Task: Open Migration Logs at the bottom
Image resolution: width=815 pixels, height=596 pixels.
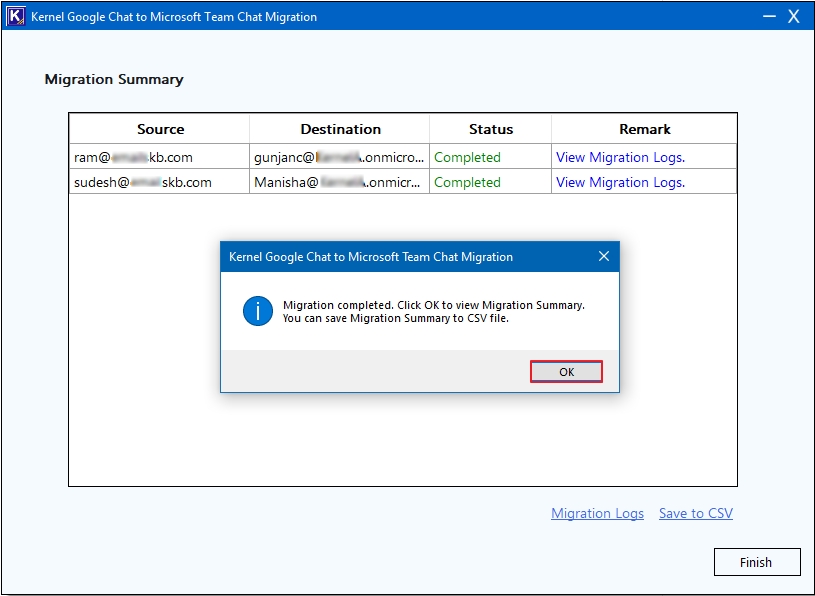Action: point(597,513)
